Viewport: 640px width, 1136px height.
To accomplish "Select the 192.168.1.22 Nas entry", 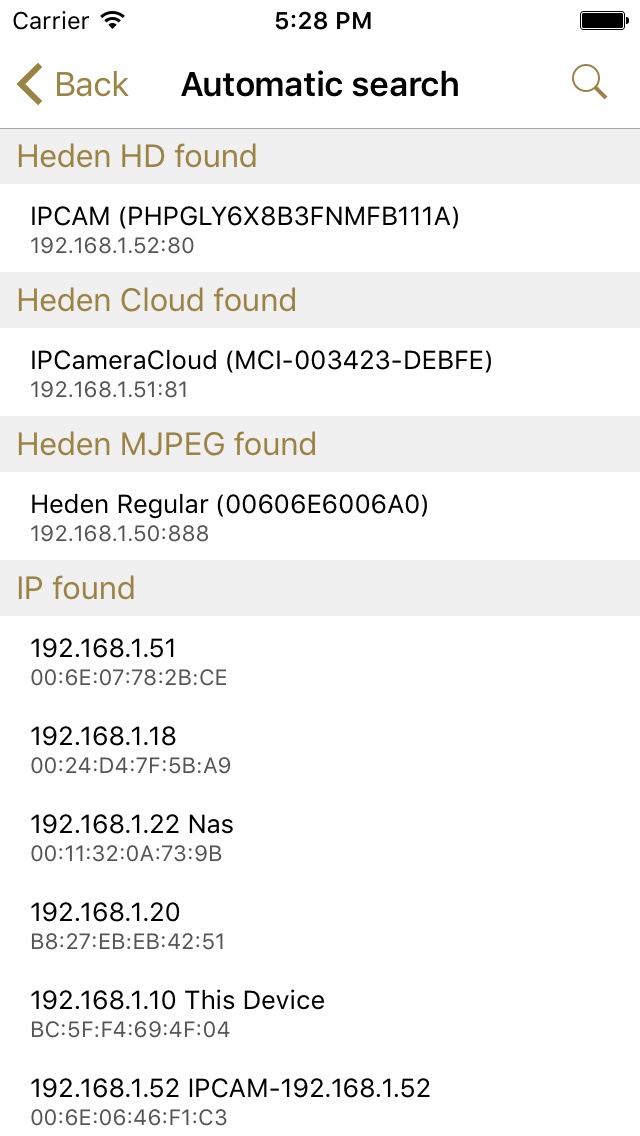I will pyautogui.click(x=320, y=836).
